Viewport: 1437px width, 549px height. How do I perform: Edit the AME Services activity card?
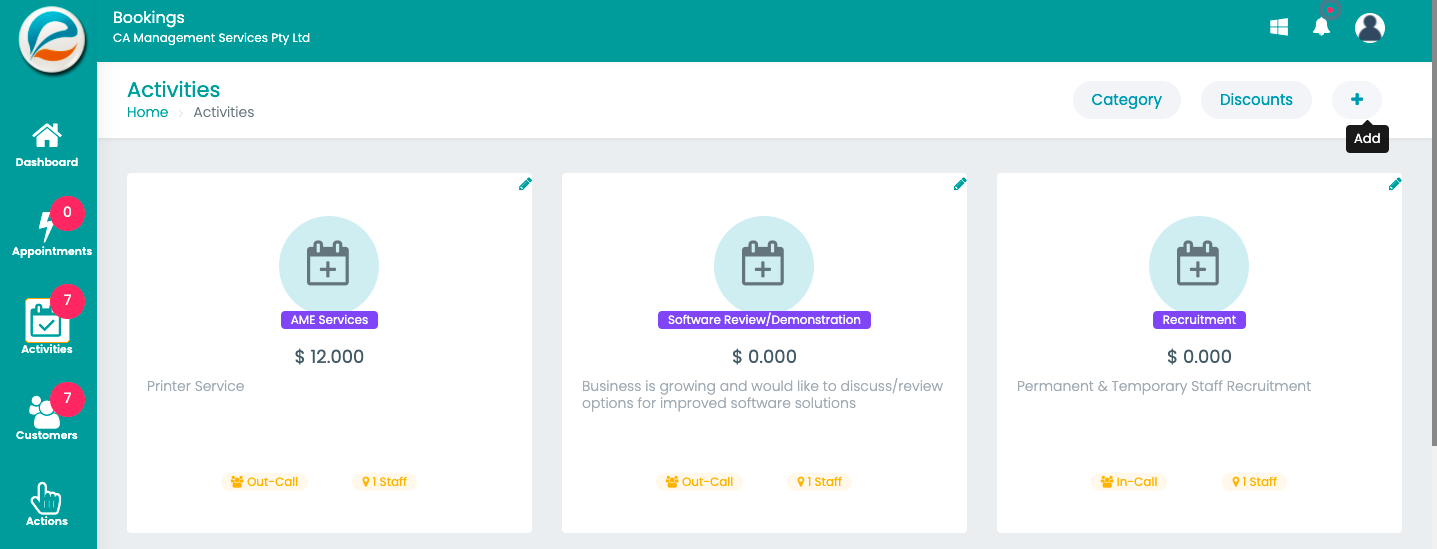(525, 184)
